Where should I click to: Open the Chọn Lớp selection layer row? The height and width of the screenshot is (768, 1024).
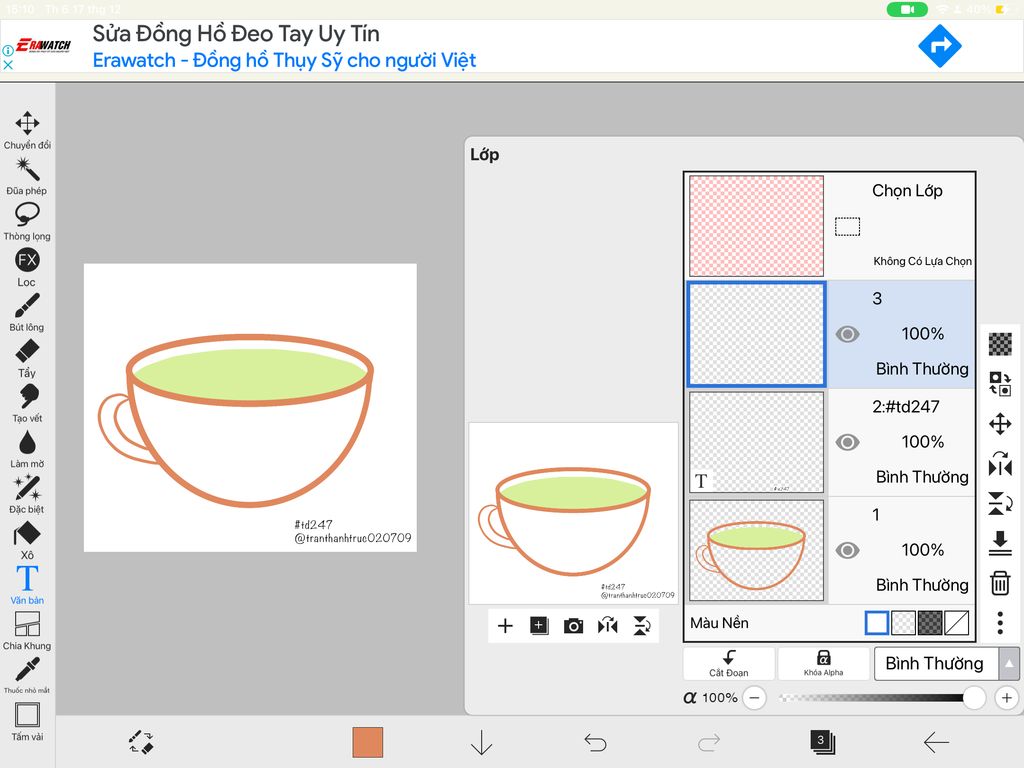pyautogui.click(x=830, y=226)
